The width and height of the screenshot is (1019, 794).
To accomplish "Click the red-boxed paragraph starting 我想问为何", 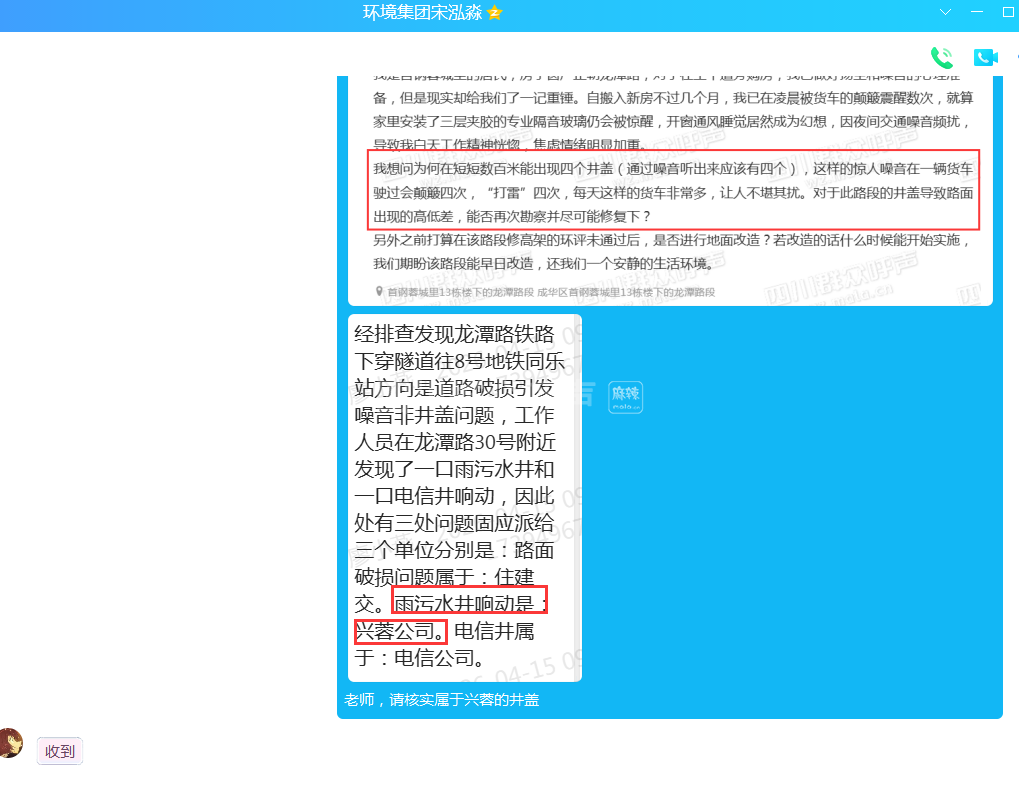I will pos(672,191).
